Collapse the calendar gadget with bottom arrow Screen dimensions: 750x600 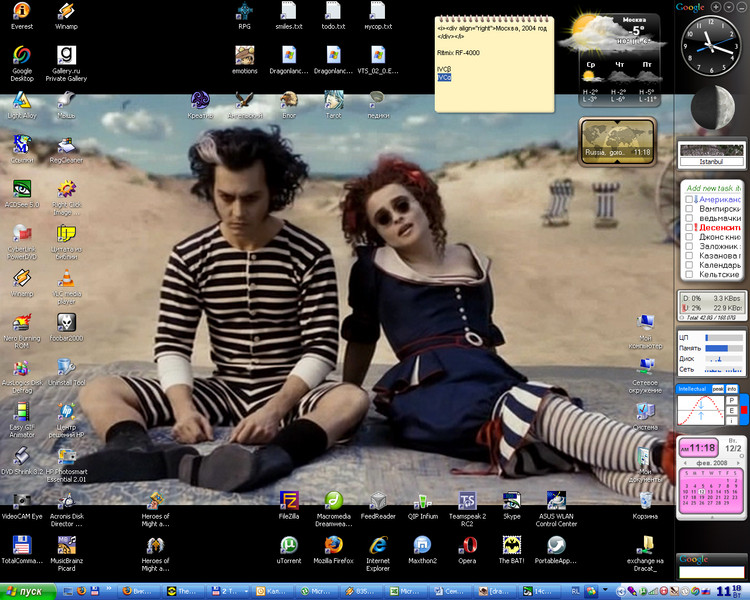pos(712,517)
